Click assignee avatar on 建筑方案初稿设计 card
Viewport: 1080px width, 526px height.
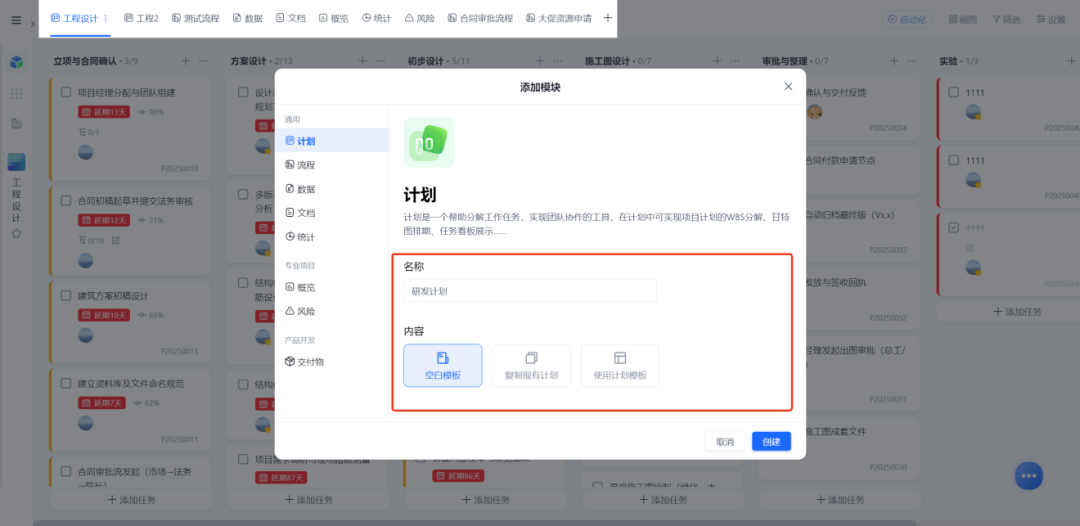pyautogui.click(x=85, y=335)
